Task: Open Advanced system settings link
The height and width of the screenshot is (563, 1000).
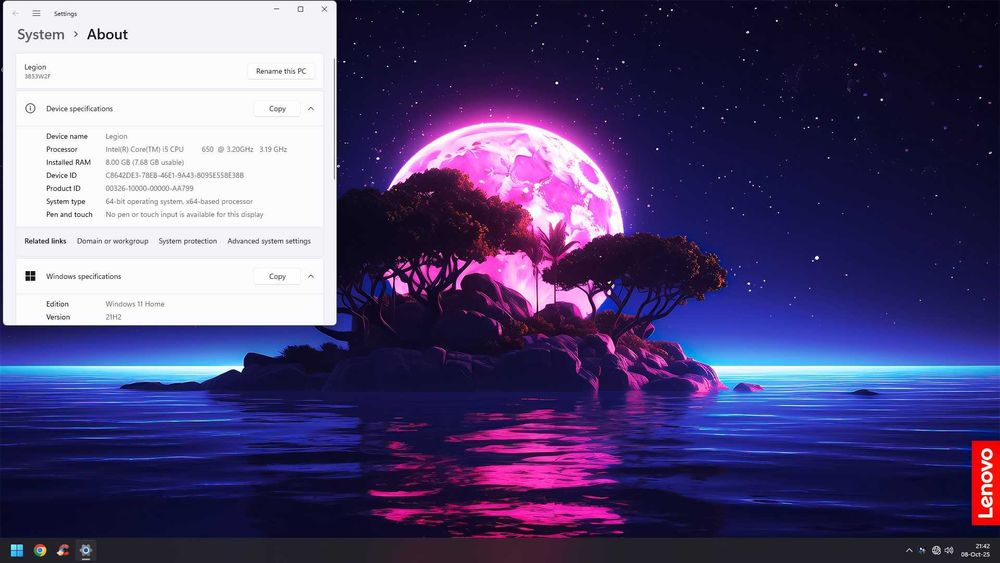Action: 269,241
